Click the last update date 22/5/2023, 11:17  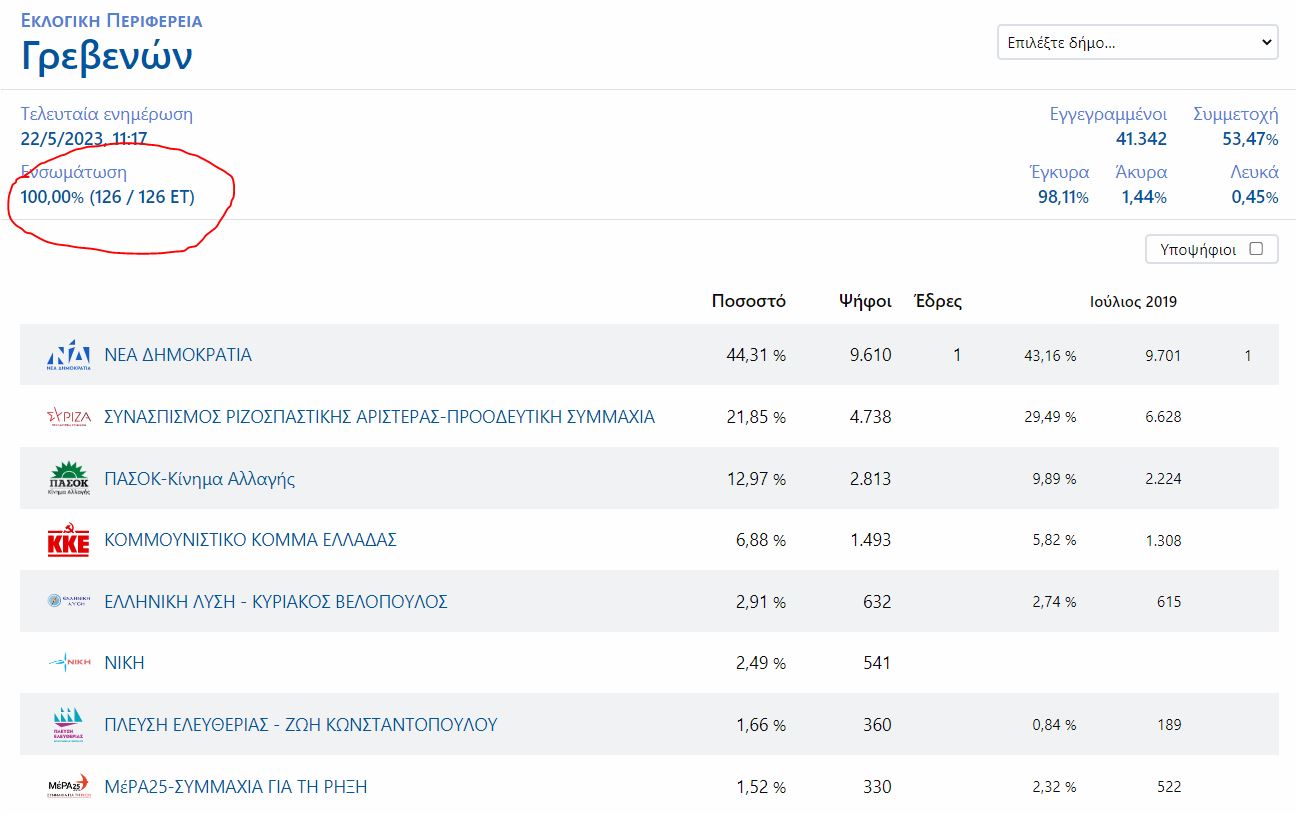84,139
